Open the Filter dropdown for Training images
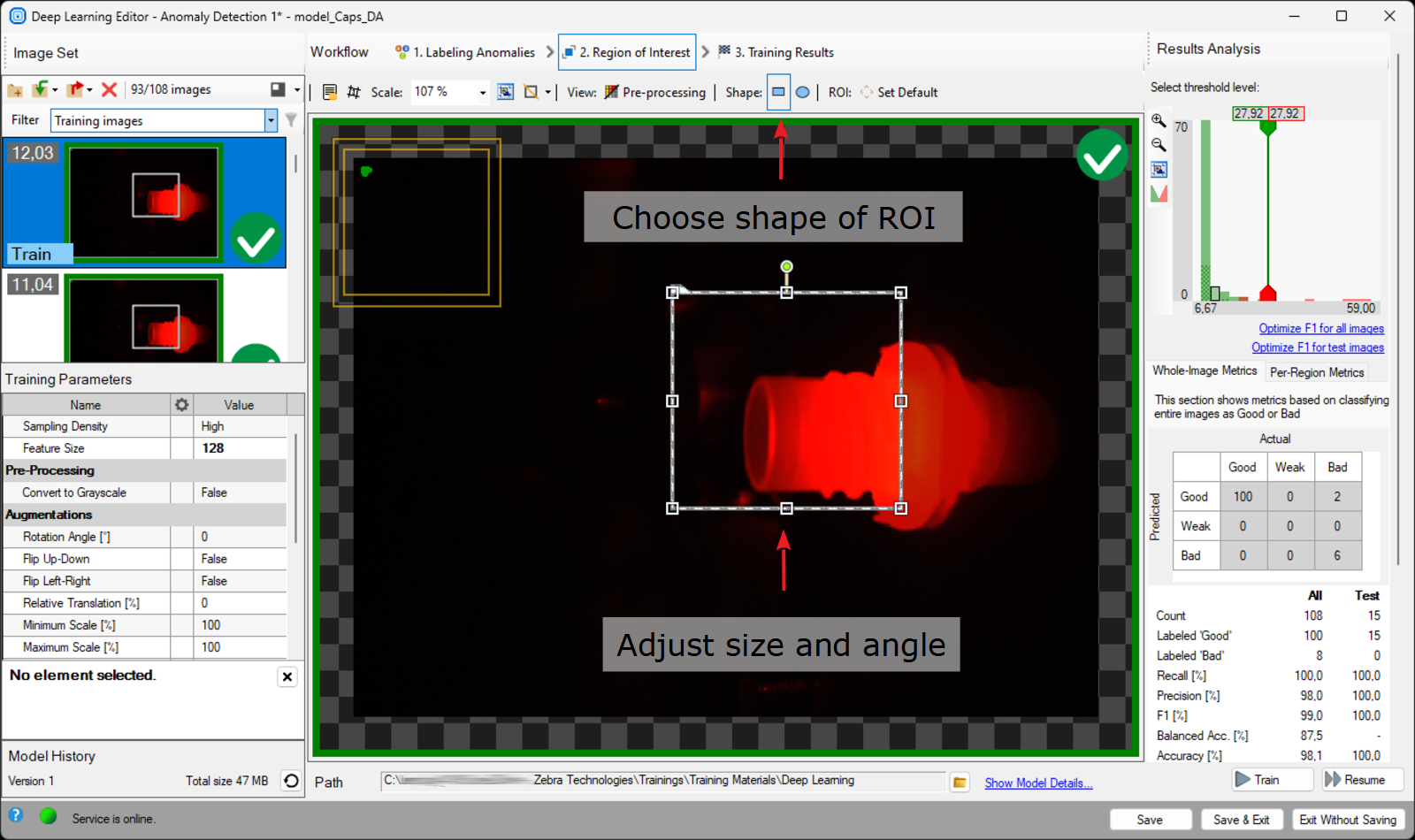Screen dimensions: 1415x840 pyautogui.click(x=271, y=120)
